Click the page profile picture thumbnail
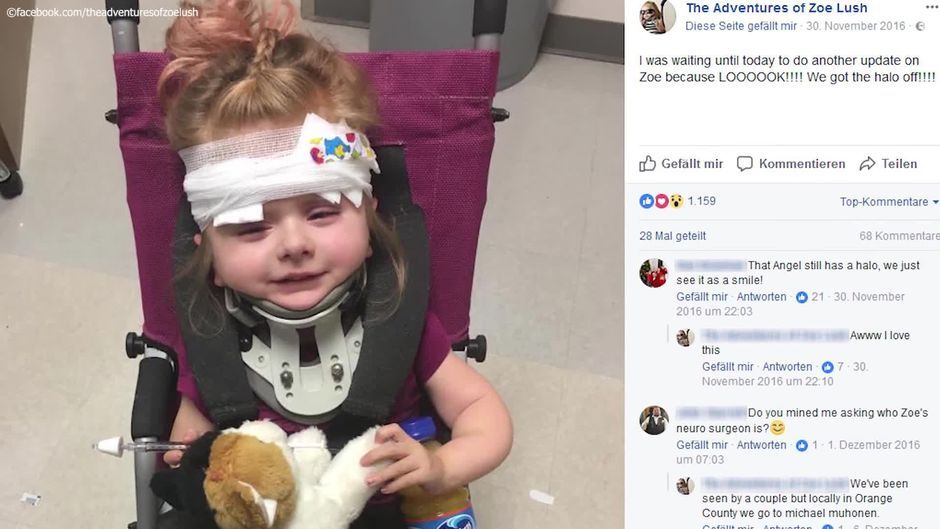This screenshot has height=529, width=940. tap(658, 16)
